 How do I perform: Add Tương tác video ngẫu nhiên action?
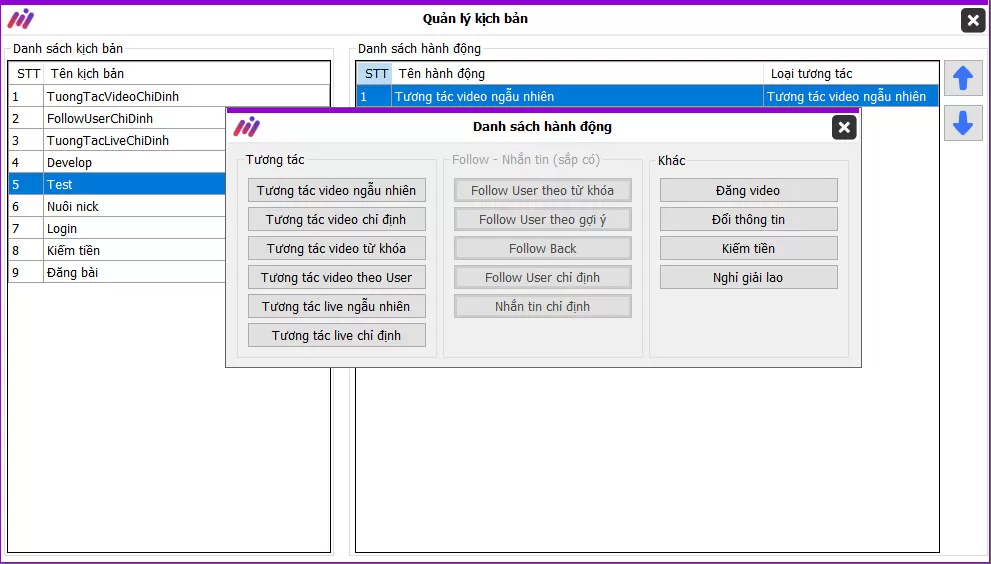coord(337,190)
